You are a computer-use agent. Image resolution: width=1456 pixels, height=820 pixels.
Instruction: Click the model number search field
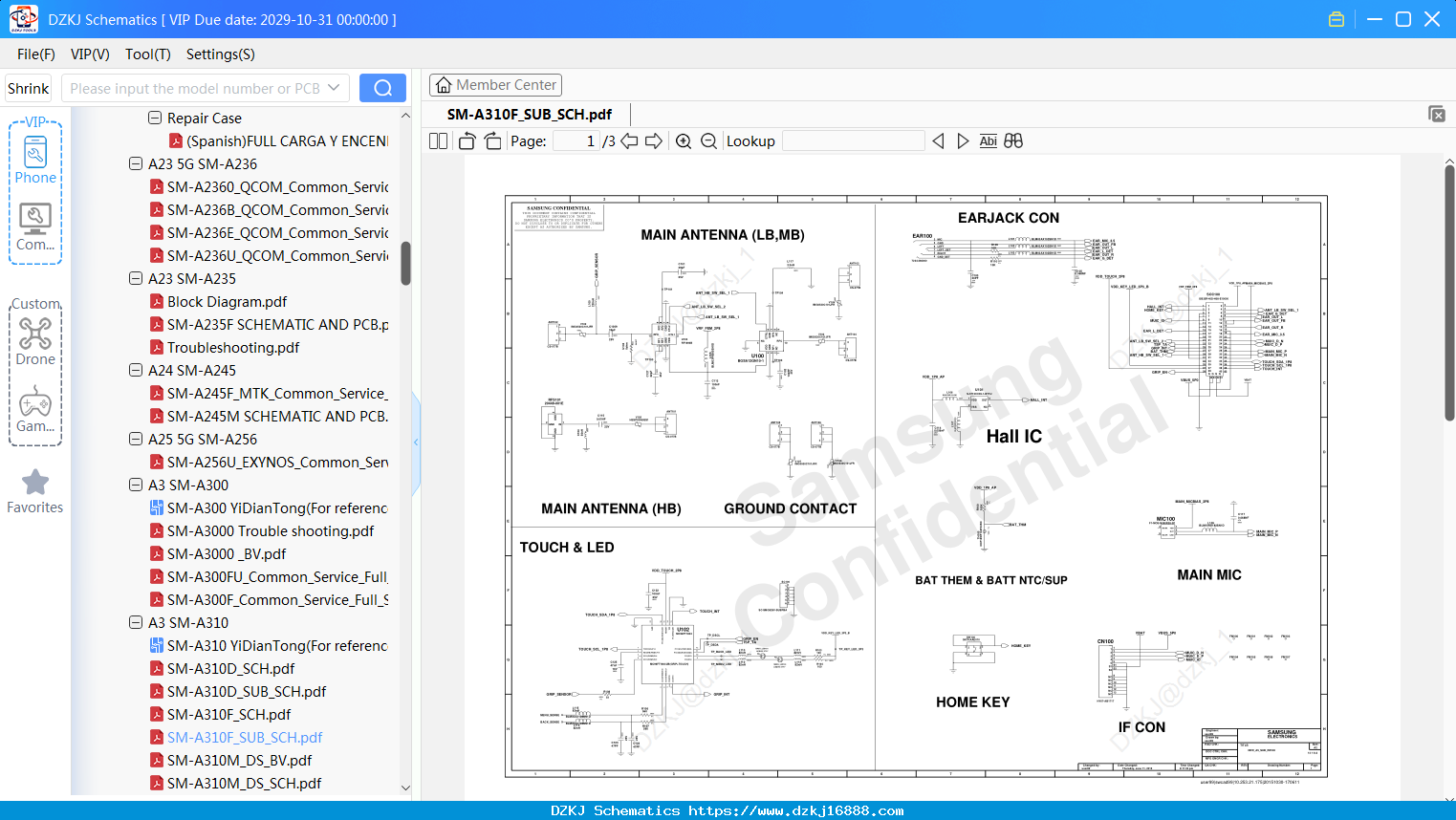click(195, 88)
